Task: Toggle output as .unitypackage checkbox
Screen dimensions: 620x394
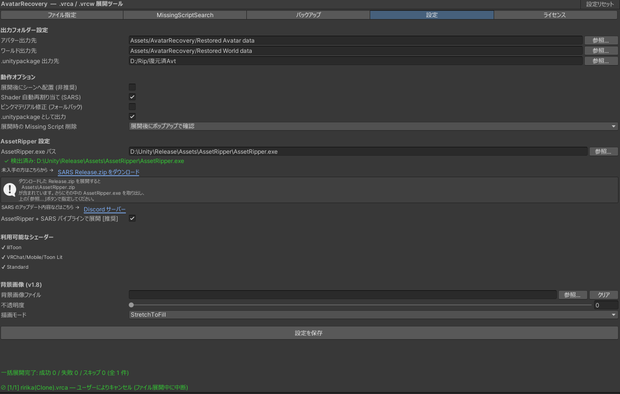Action: (132, 116)
